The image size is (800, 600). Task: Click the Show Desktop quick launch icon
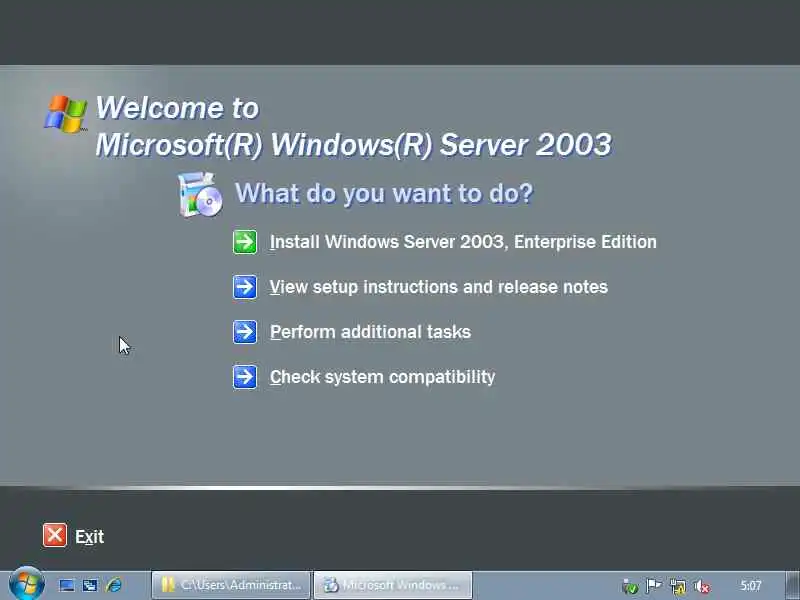(66, 585)
